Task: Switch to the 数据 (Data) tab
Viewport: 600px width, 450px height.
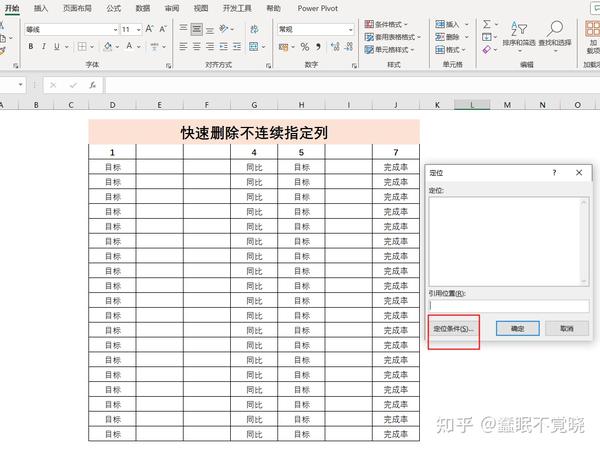Action: [x=143, y=8]
